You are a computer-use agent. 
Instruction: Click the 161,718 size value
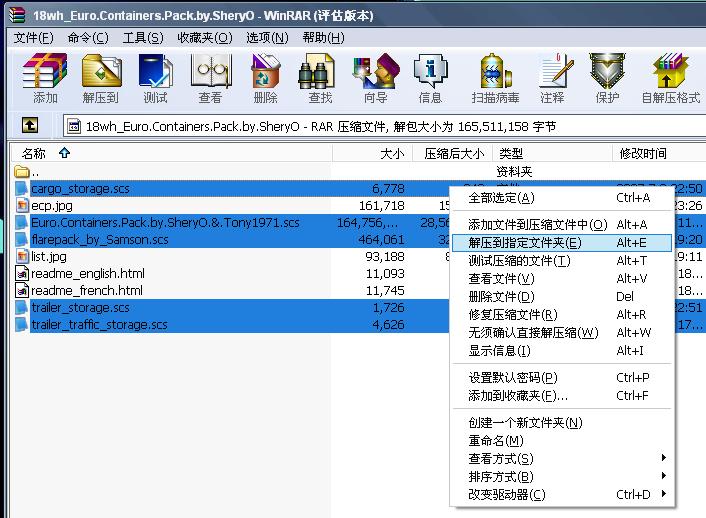pos(382,206)
